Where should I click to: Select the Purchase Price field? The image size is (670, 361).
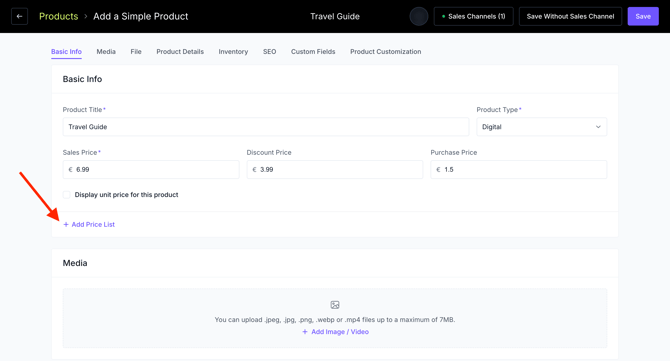coord(519,170)
